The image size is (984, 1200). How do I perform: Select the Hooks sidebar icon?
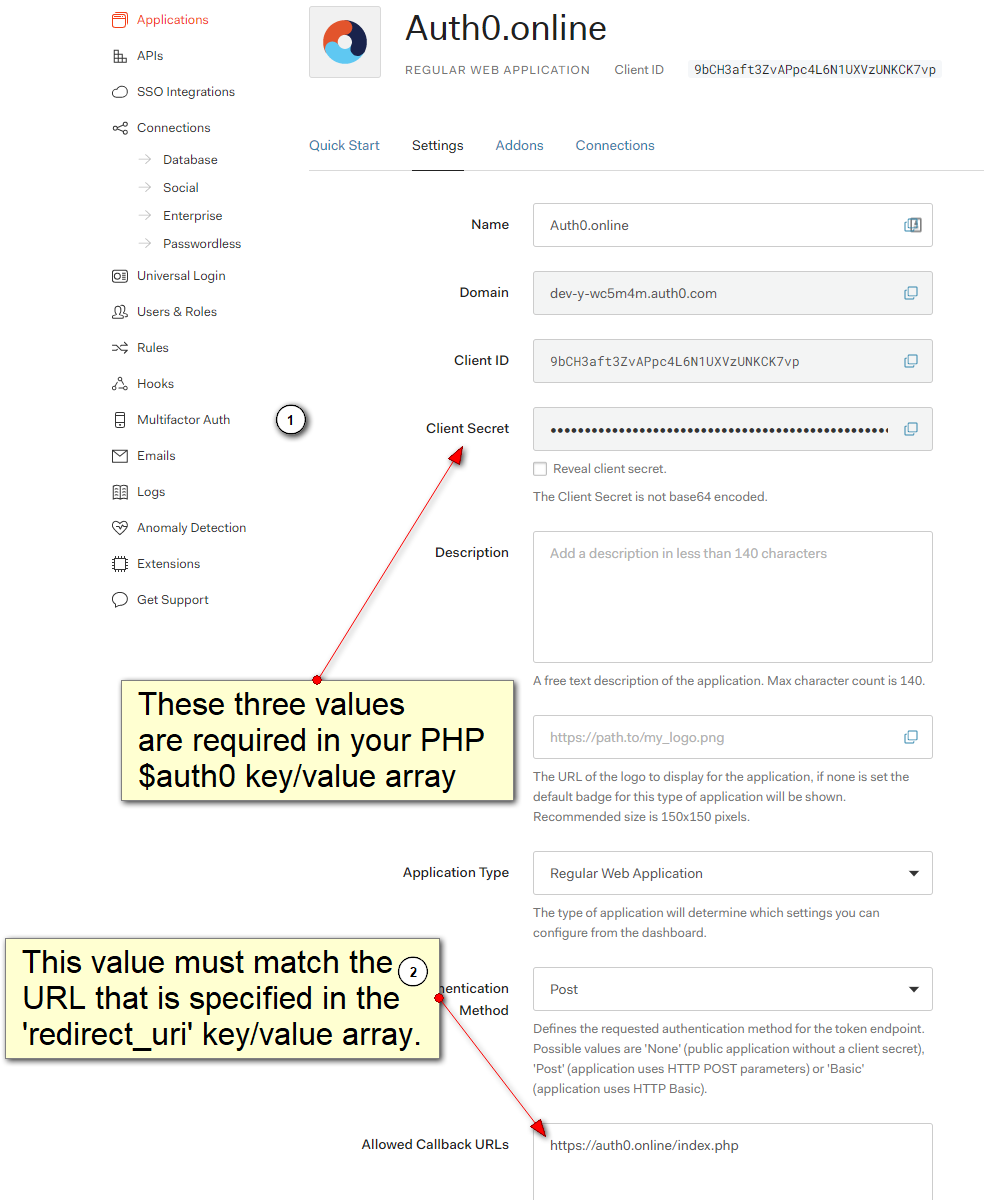point(121,383)
